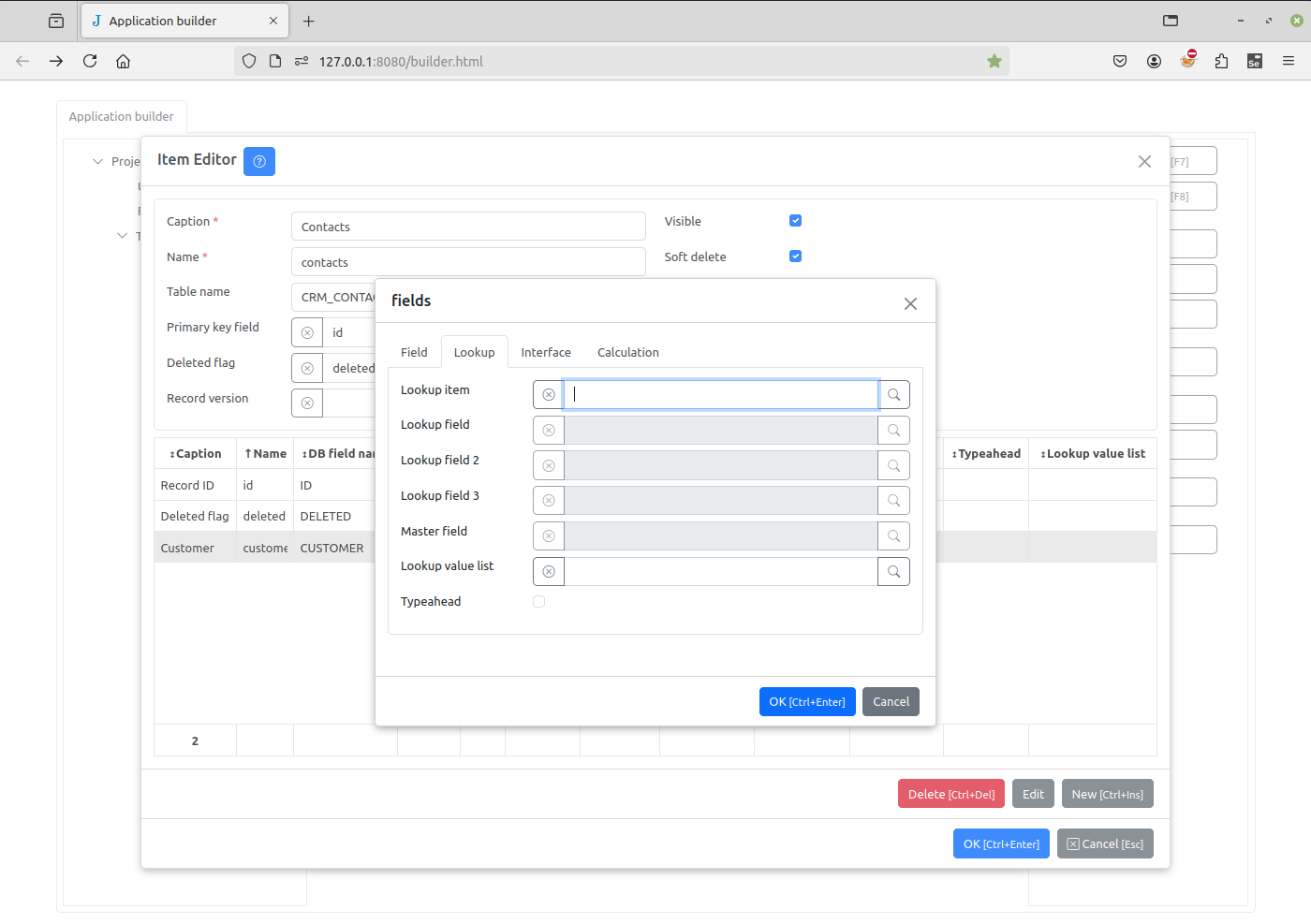Switch to the Interface tab
1311x924 pixels.
click(546, 353)
